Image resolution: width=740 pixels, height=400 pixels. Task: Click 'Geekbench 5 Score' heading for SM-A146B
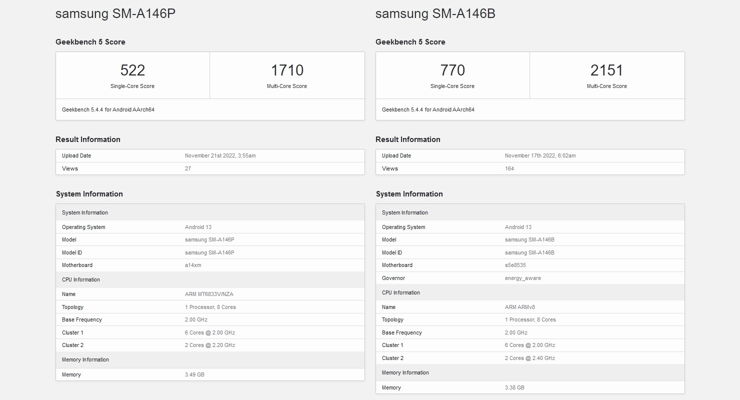410,42
